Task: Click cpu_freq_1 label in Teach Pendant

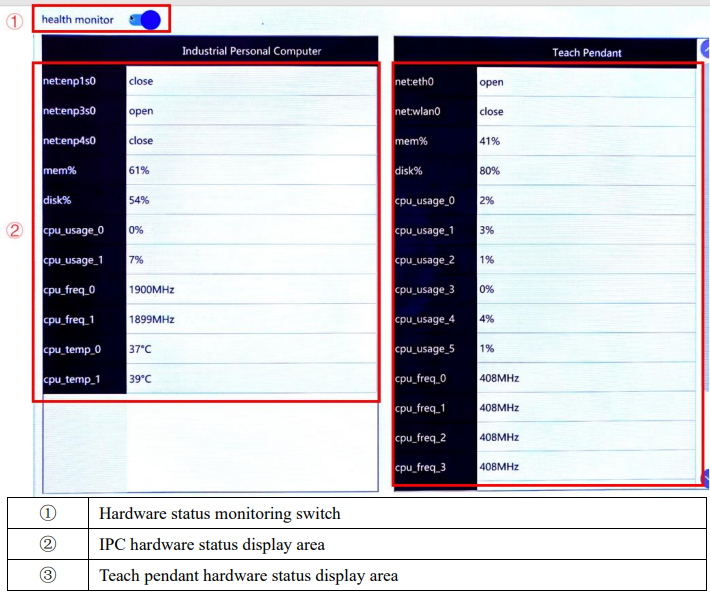Action: pyautogui.click(x=420, y=409)
